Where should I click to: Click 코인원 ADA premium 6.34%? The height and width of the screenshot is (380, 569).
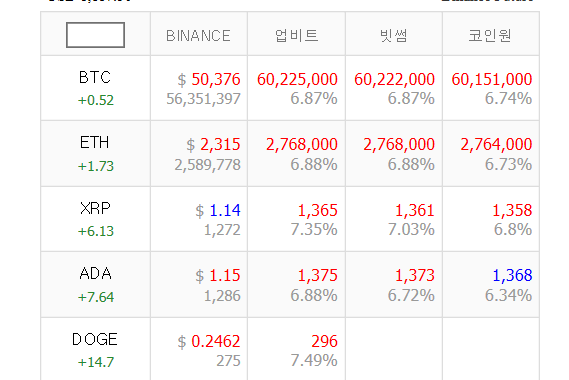(x=508, y=296)
